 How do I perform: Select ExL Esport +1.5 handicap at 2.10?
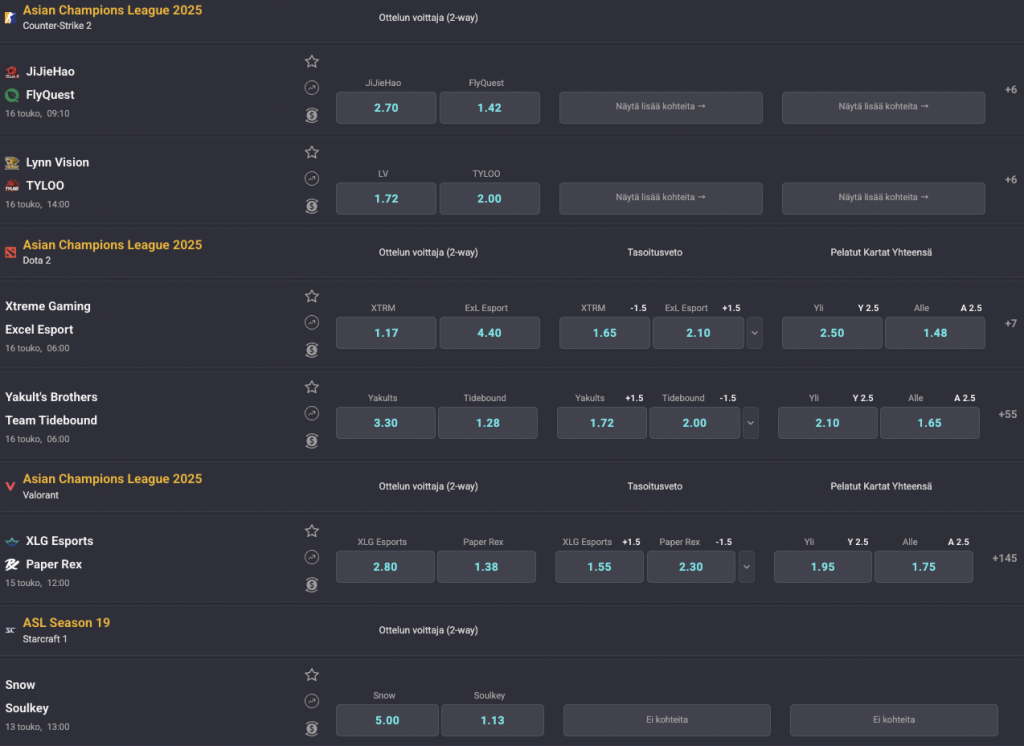[x=698, y=332]
